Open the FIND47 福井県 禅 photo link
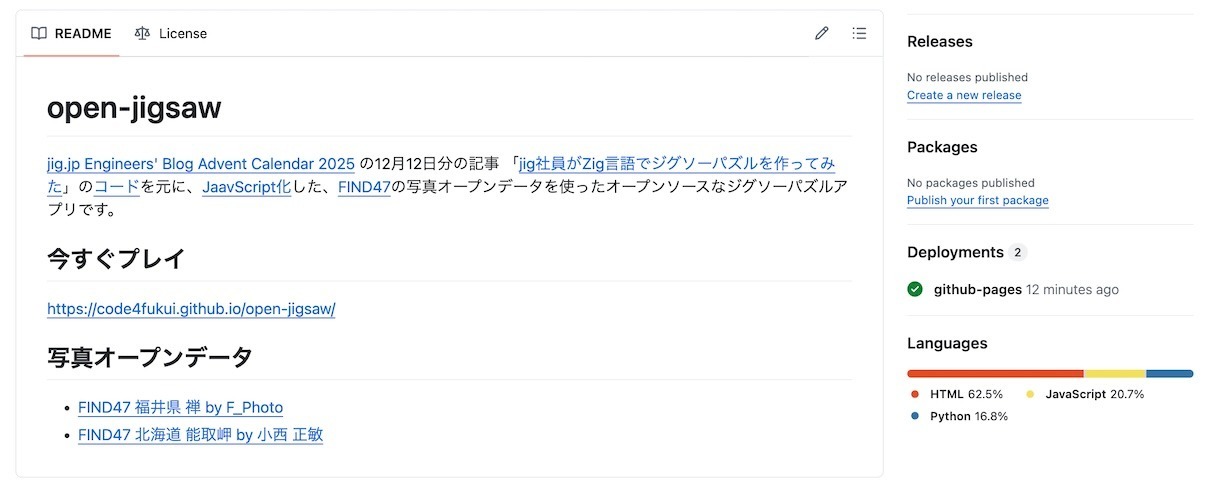The width and height of the screenshot is (1220, 499). coord(180,407)
